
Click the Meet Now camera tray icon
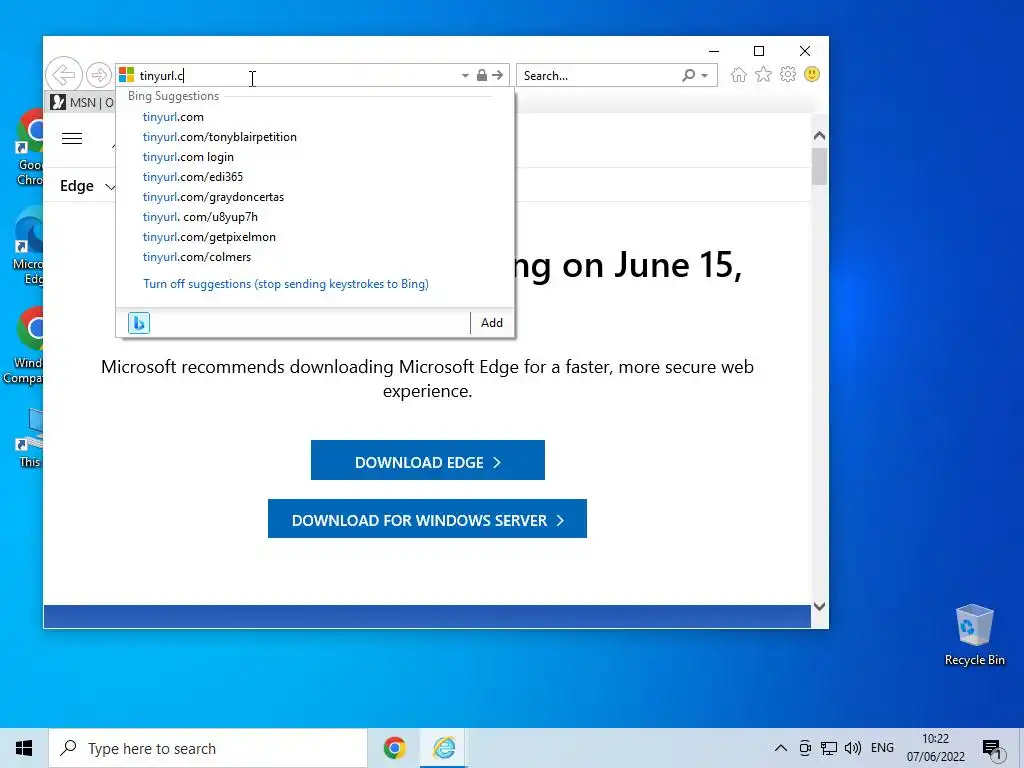point(805,748)
